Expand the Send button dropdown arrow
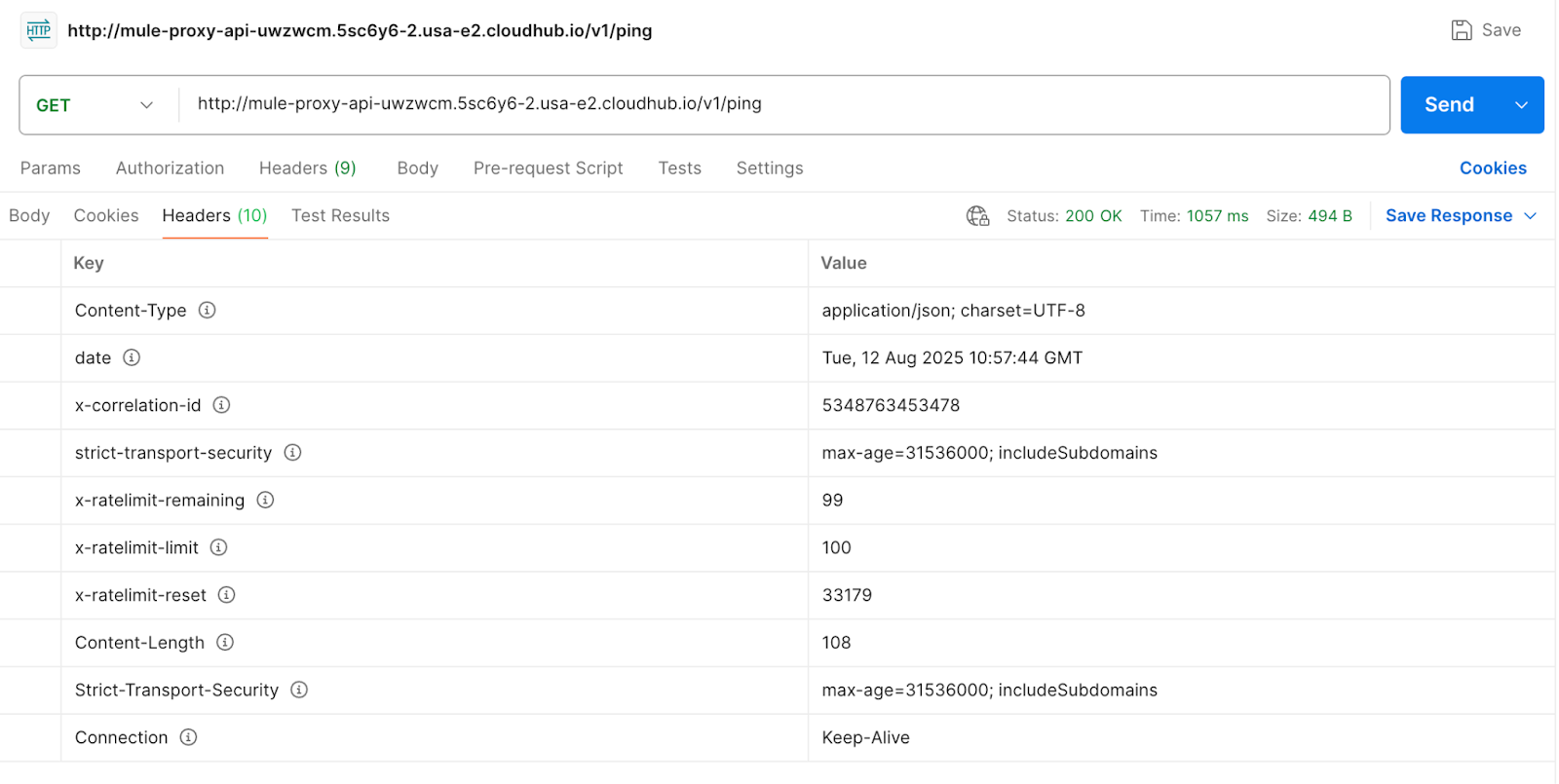This screenshot has width=1559, height=784. click(1521, 104)
